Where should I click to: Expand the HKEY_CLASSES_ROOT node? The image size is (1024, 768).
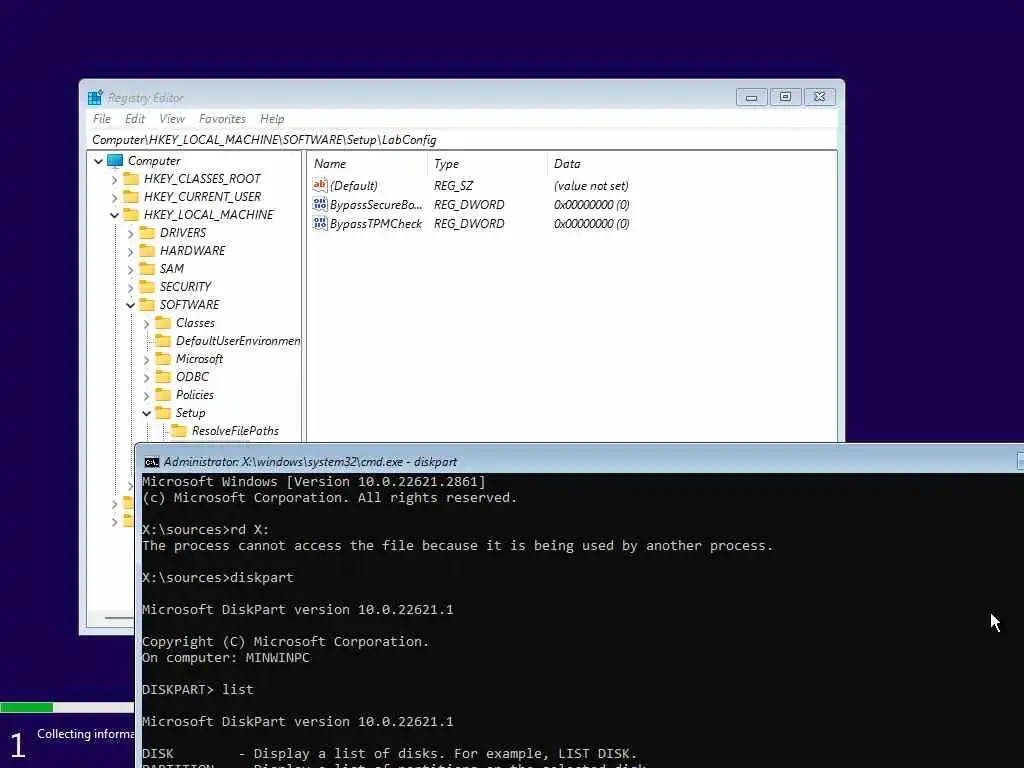114,179
